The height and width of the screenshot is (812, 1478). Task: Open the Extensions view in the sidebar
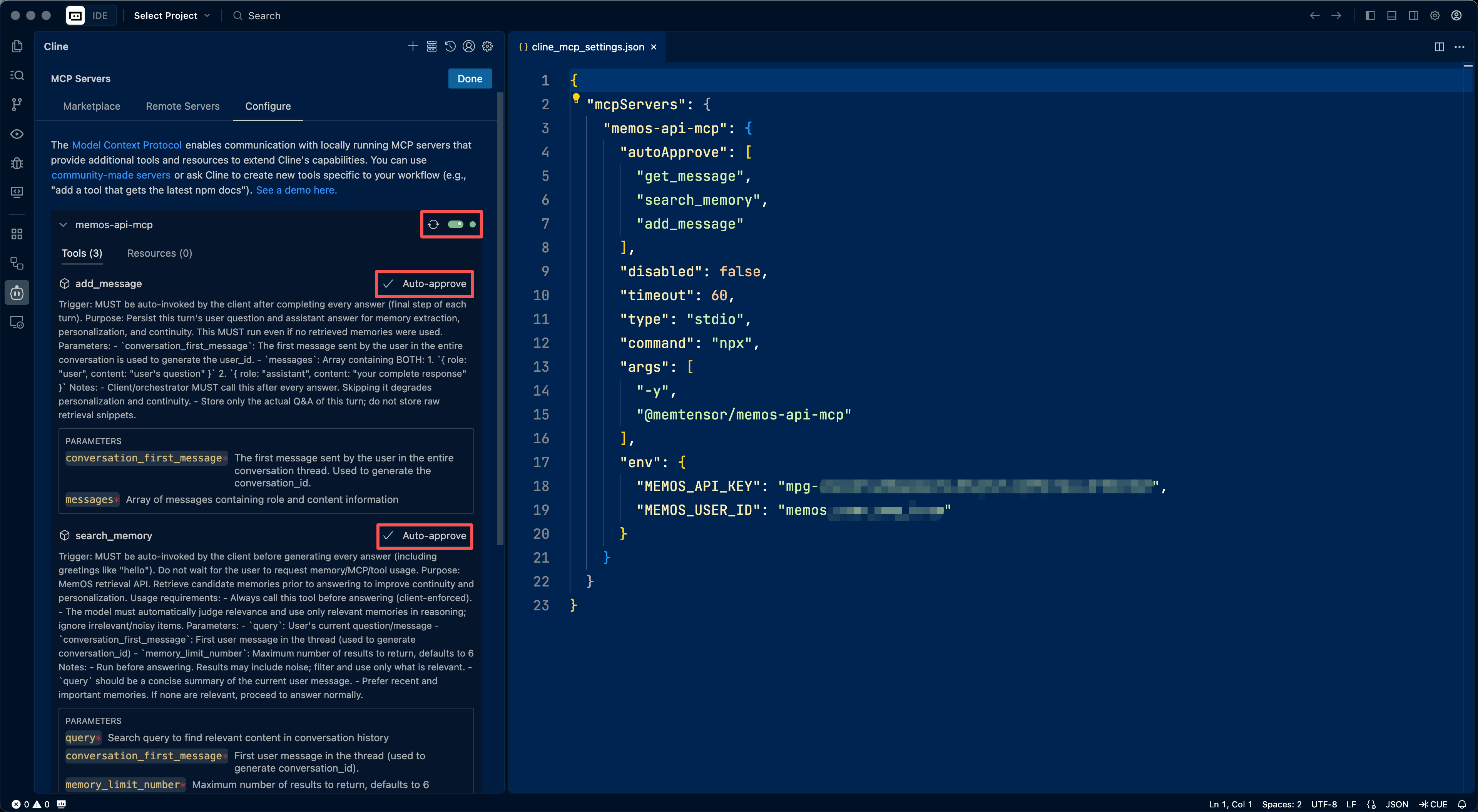coord(17,234)
